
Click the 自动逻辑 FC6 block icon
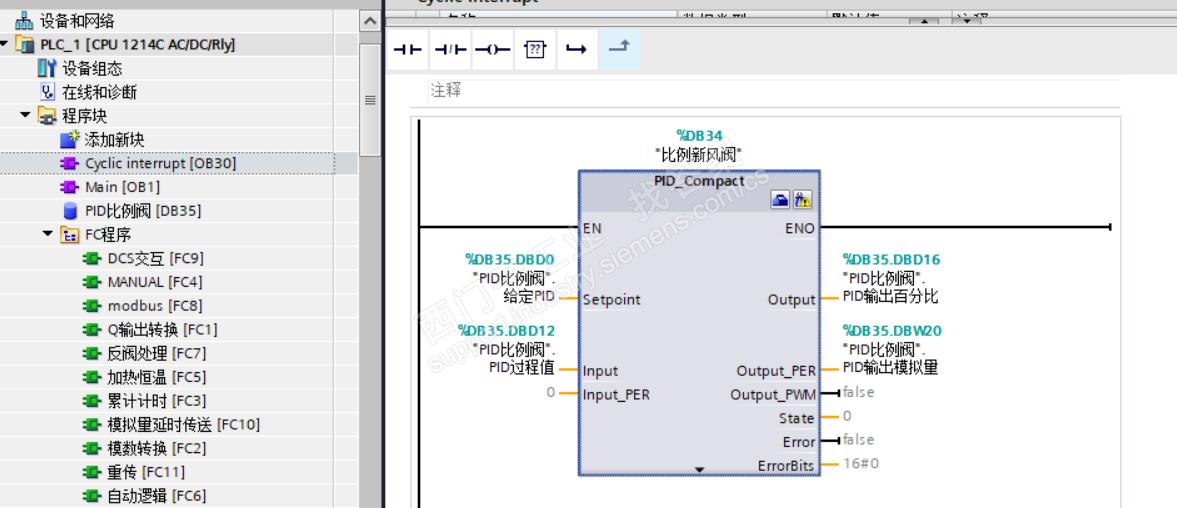click(92, 496)
